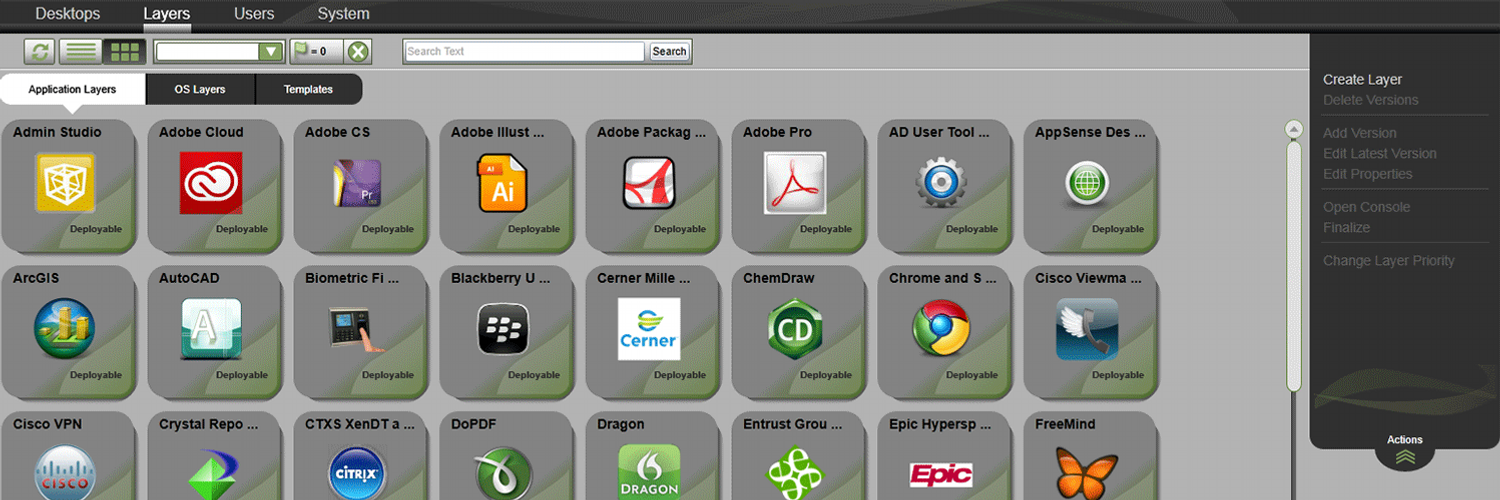Image resolution: width=1500 pixels, height=500 pixels.
Task: Select the Dragon layer icon
Action: coord(649,473)
